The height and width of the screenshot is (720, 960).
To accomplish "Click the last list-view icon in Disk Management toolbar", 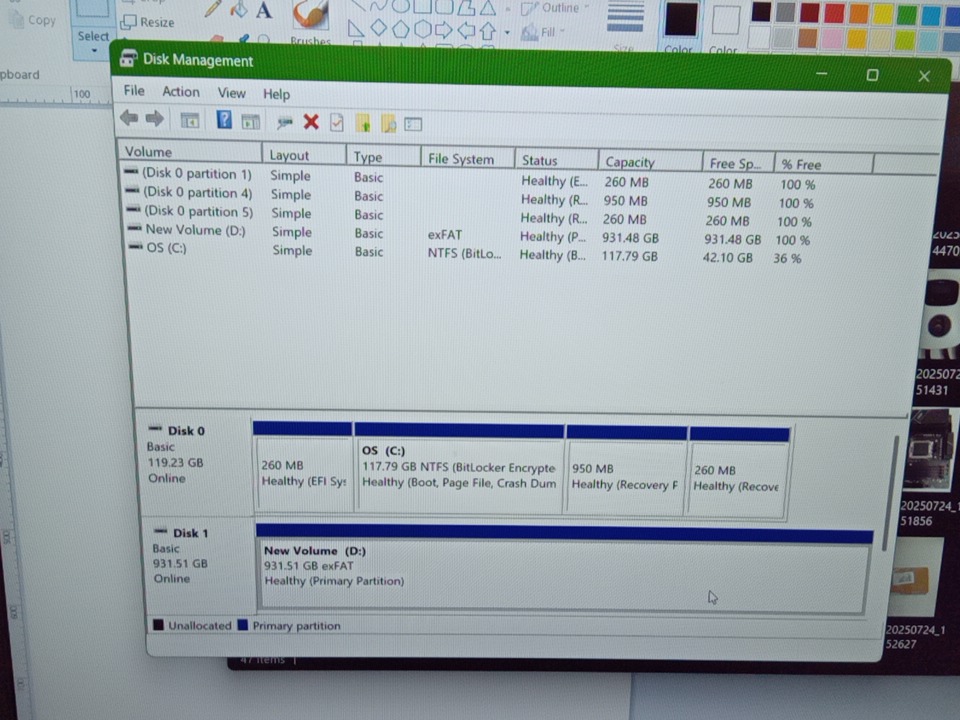I will 413,124.
